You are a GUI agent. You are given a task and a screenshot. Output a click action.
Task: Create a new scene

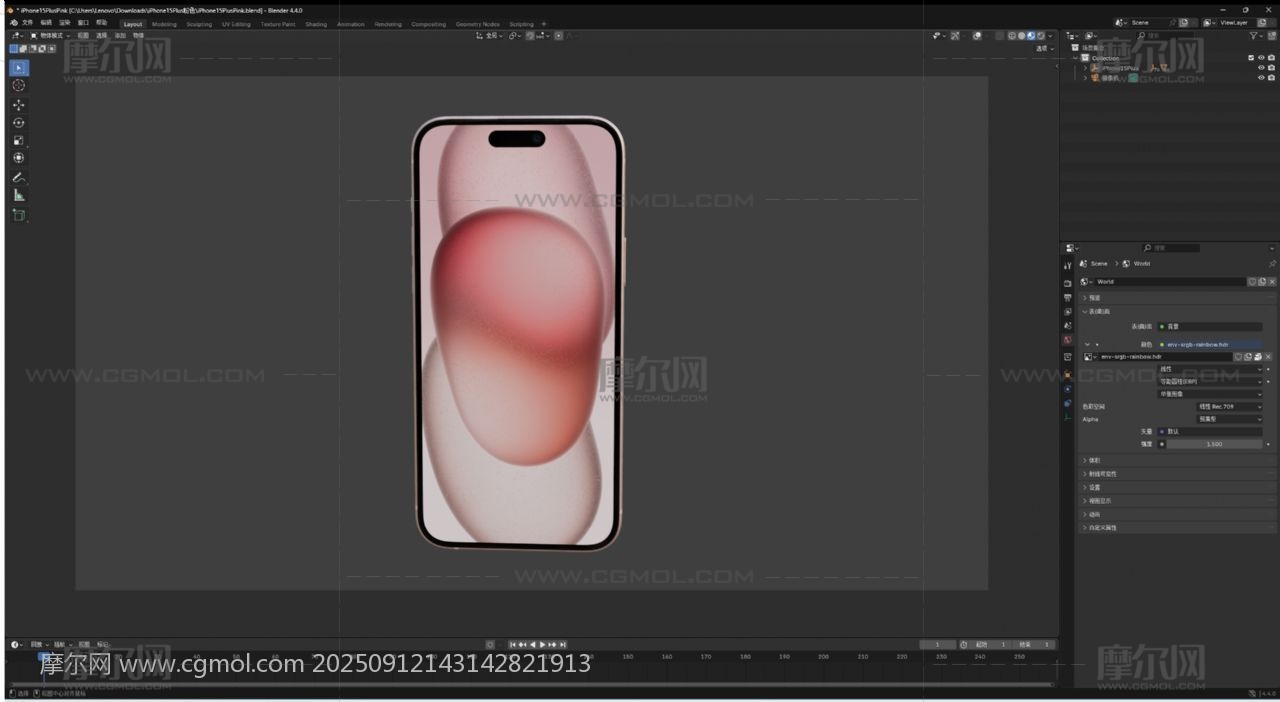pyautogui.click(x=1184, y=23)
